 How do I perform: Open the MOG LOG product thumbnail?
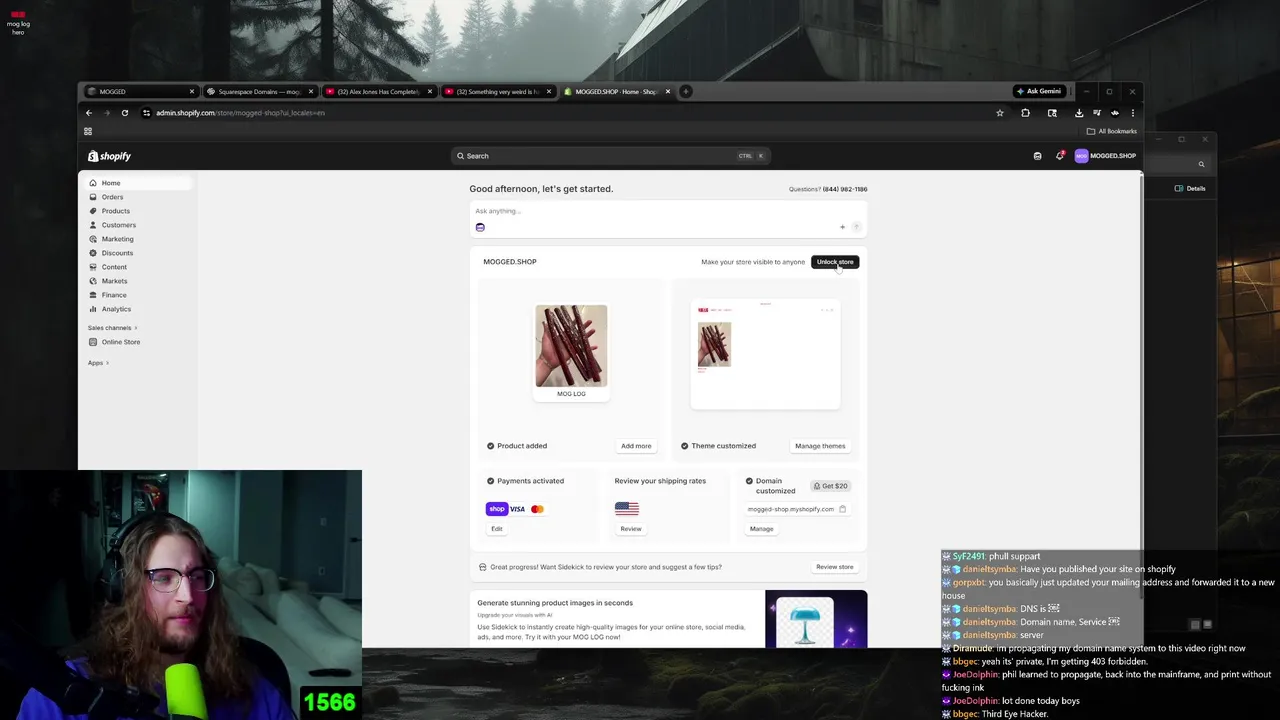pos(571,346)
